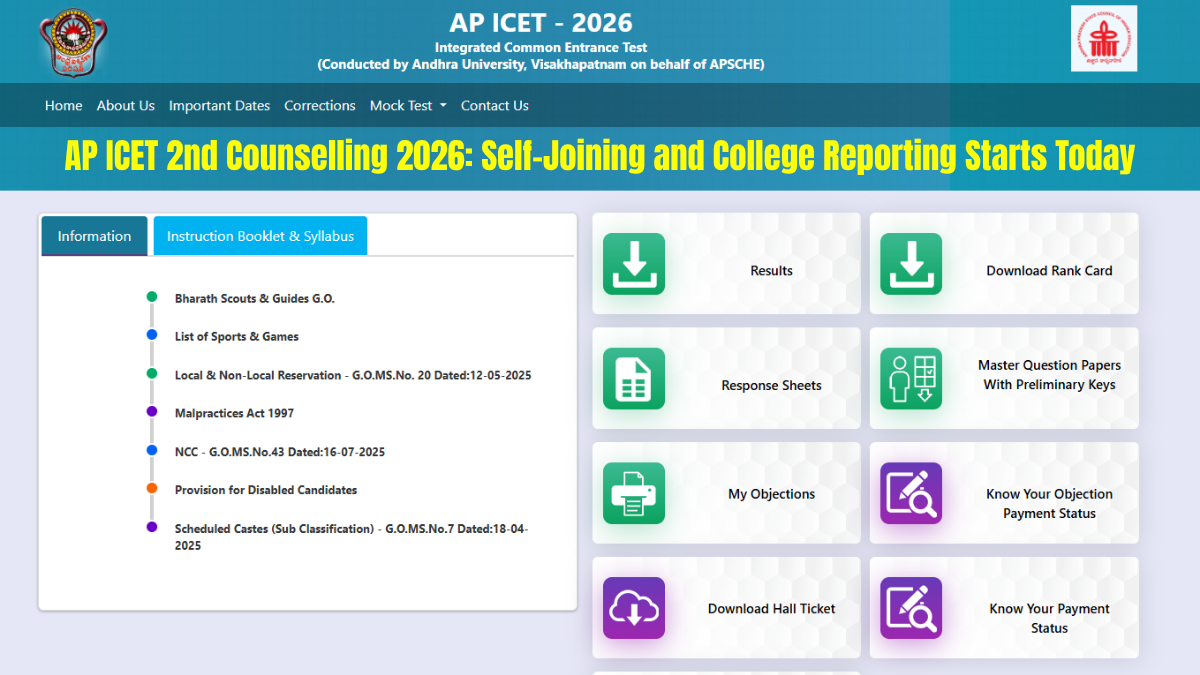Open List of Sports & Games link
Viewport: 1200px width, 675px height.
(237, 337)
